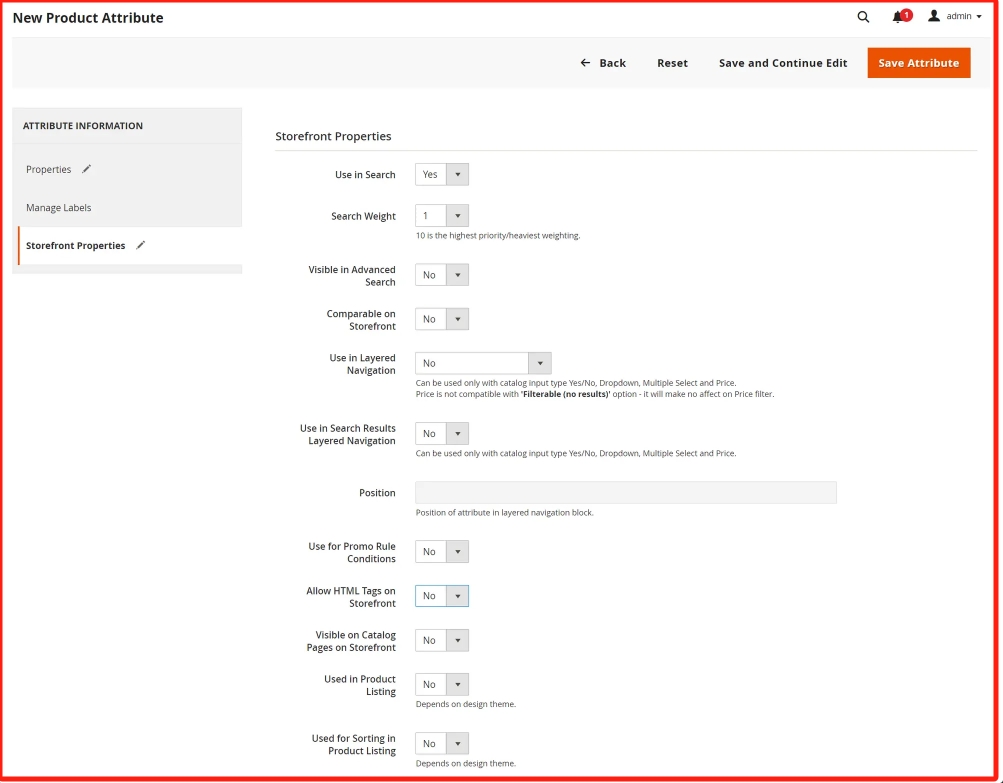Click the pencil icon beside Storefront Properties
Image resolution: width=1003 pixels, height=783 pixels.
pyautogui.click(x=141, y=245)
